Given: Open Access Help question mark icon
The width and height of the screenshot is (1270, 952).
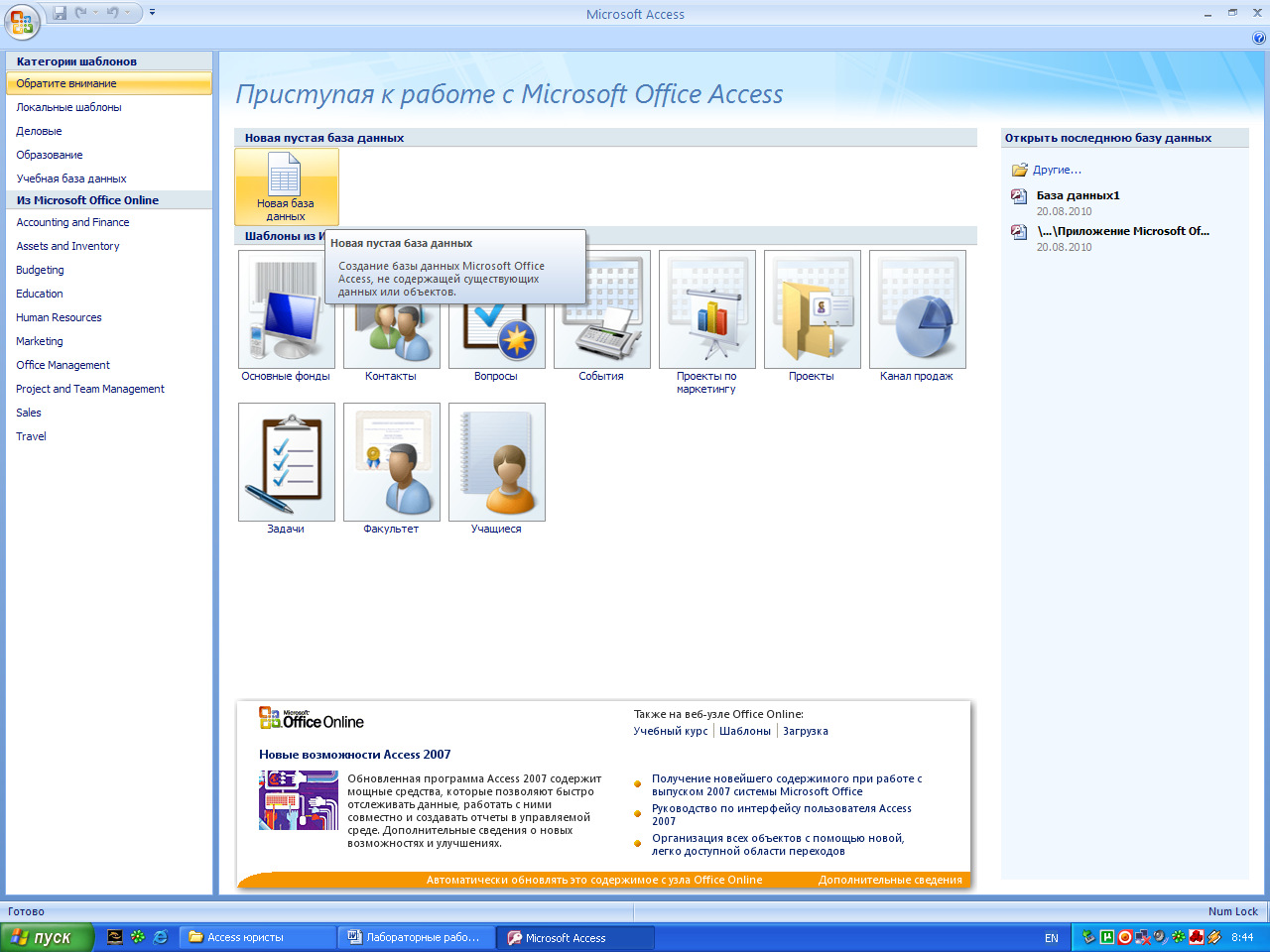Looking at the screenshot, I should pos(1259,38).
